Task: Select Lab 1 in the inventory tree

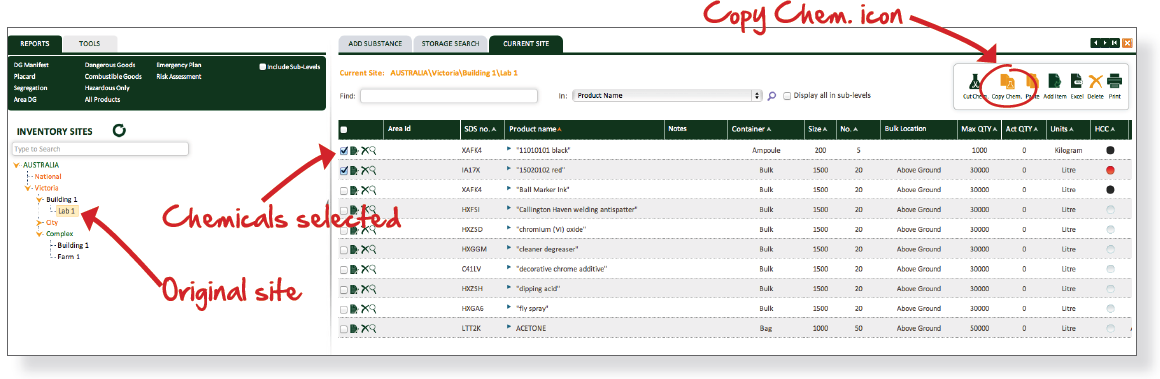Action: click(67, 211)
